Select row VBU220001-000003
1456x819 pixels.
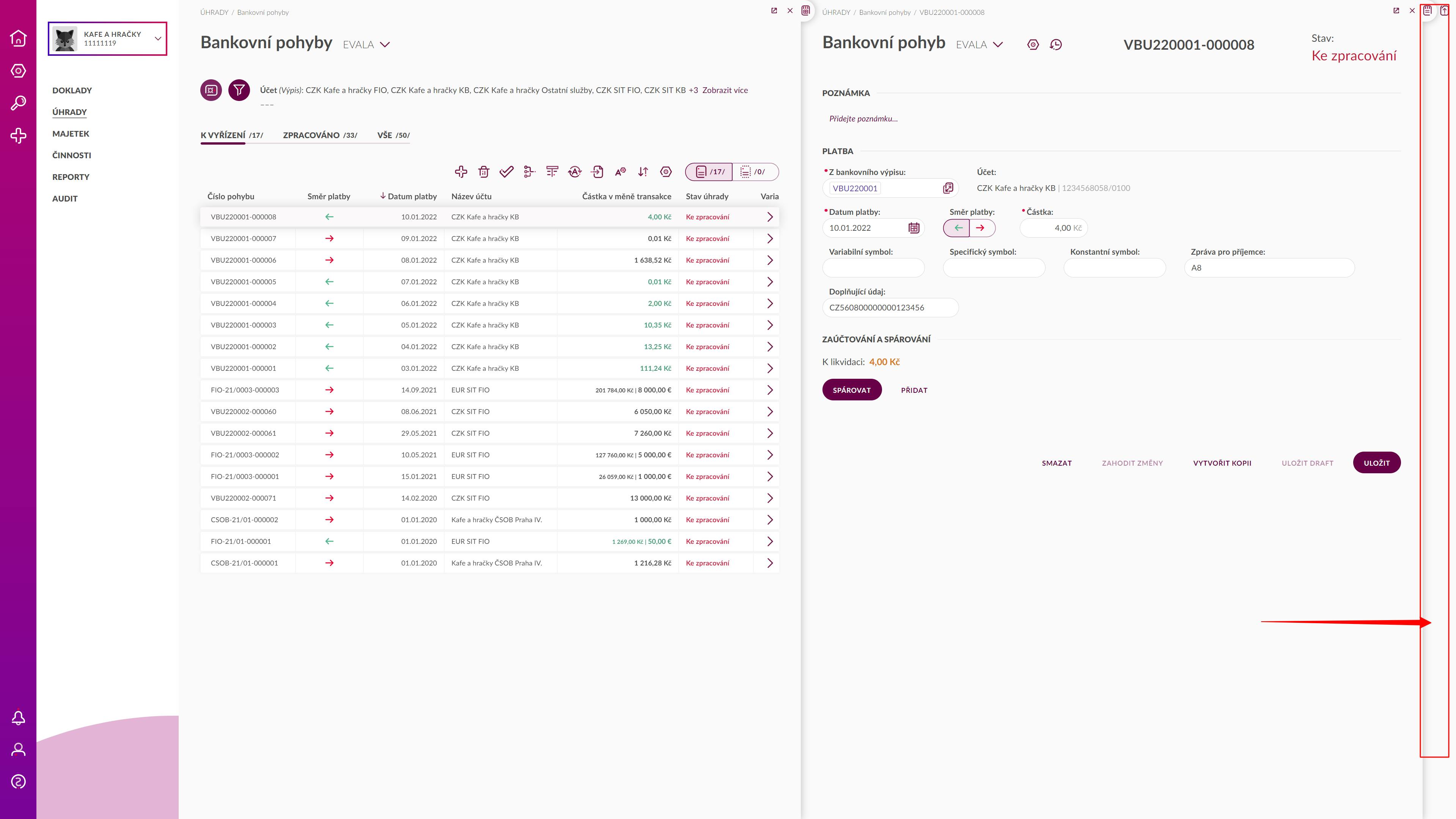489,325
